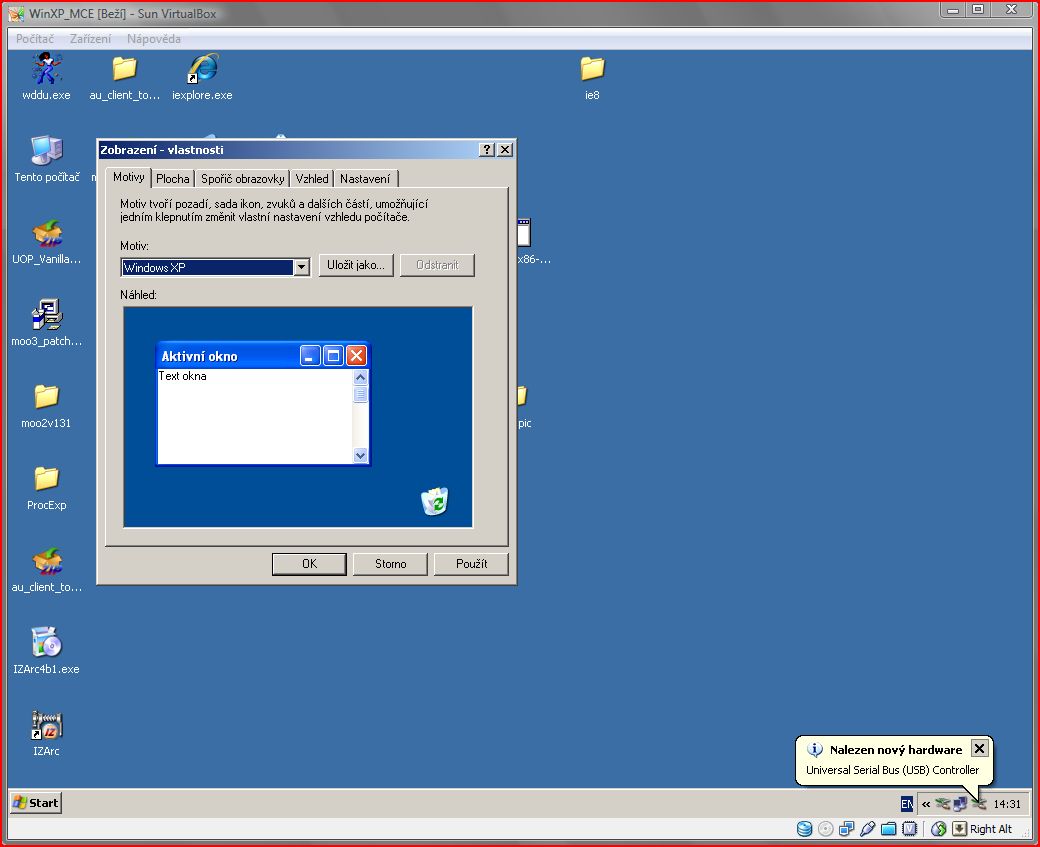
Task: Select the moo2v131 folder
Action: [x=46, y=405]
